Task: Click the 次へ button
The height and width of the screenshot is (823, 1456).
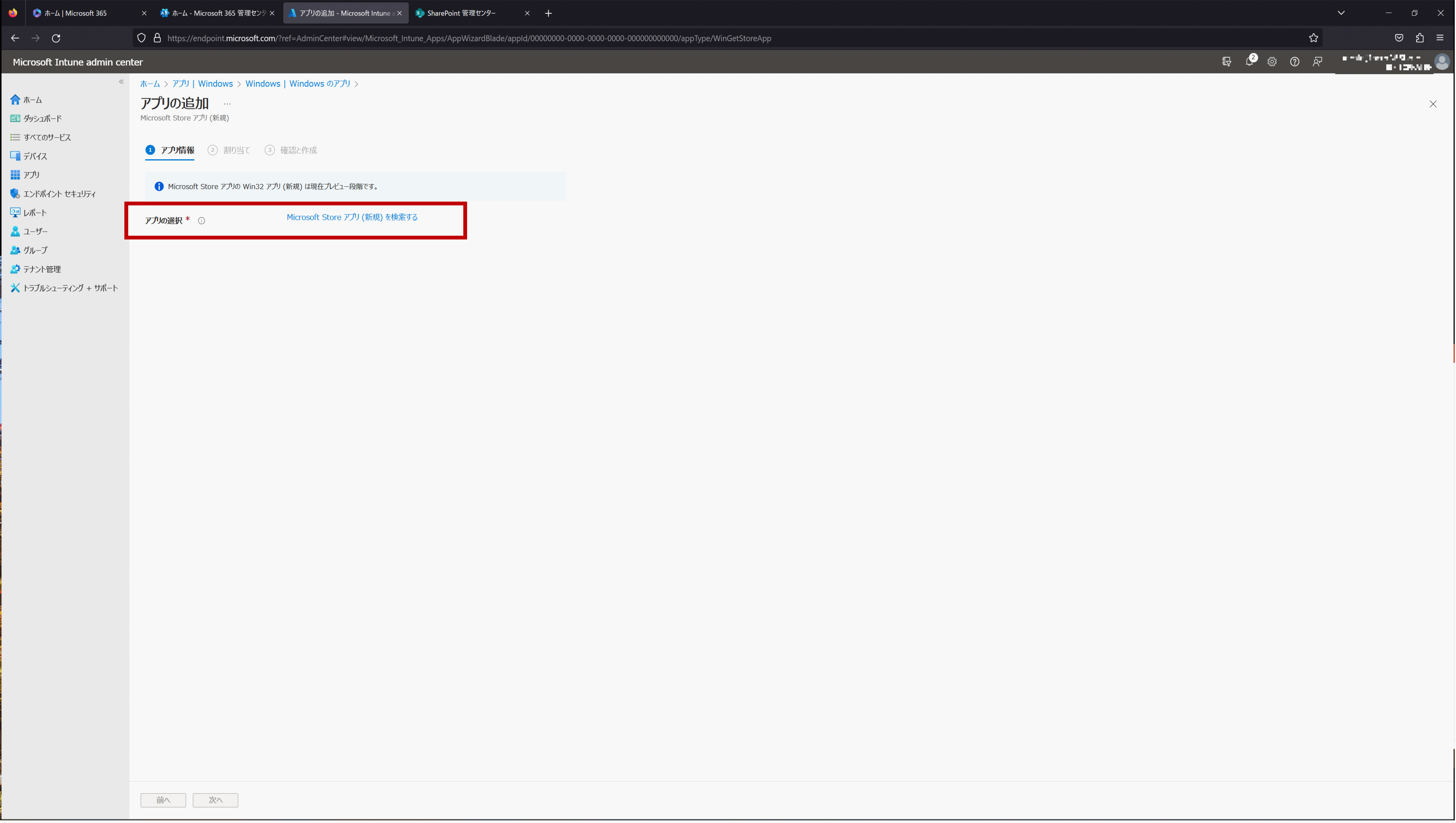Action: click(x=215, y=800)
